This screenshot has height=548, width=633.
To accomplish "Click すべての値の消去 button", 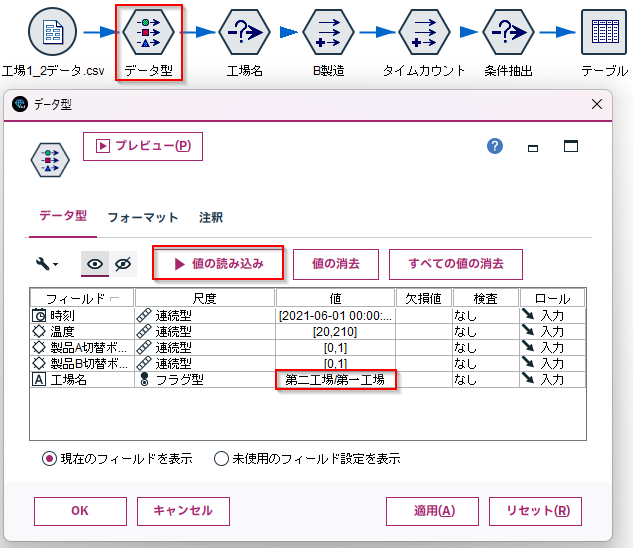I will coord(456,264).
